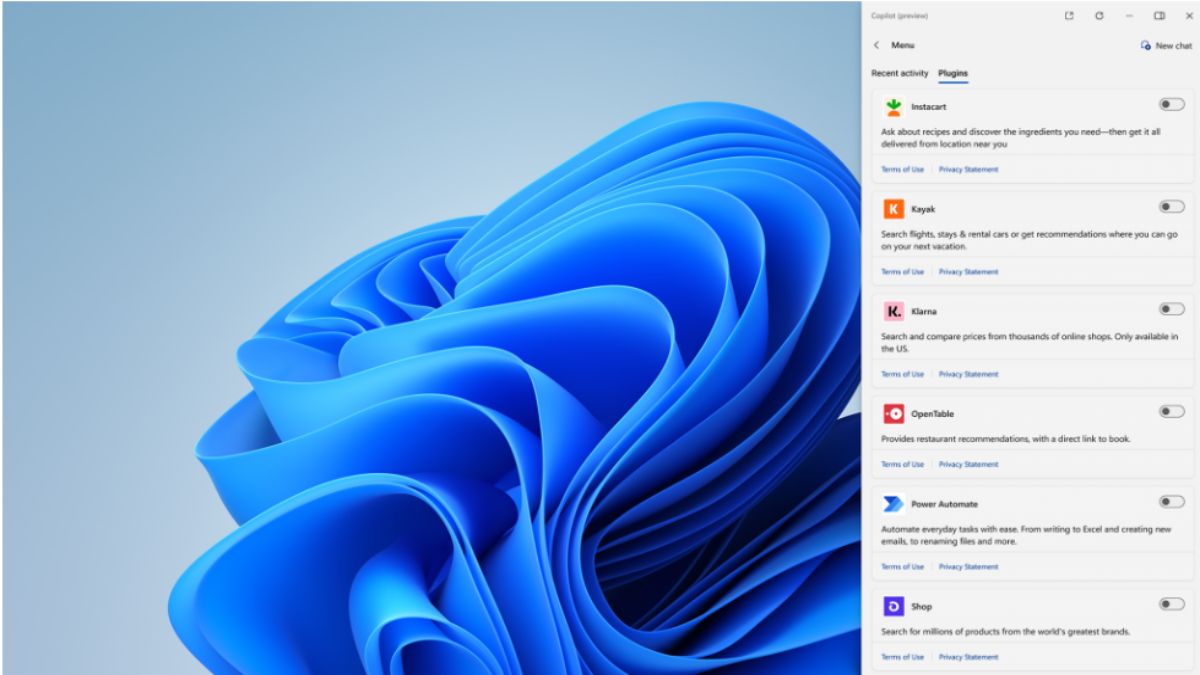
Task: Toggle the sidebar dock icon
Action: click(1159, 16)
